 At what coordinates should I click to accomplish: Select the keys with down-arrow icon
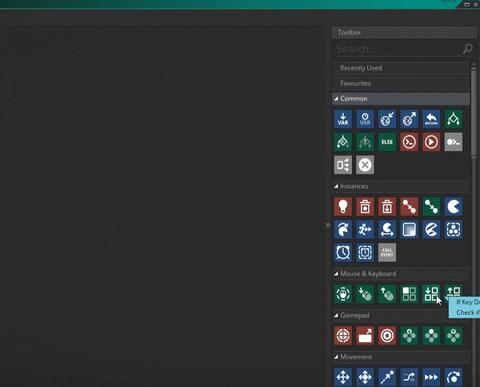[x=431, y=294]
